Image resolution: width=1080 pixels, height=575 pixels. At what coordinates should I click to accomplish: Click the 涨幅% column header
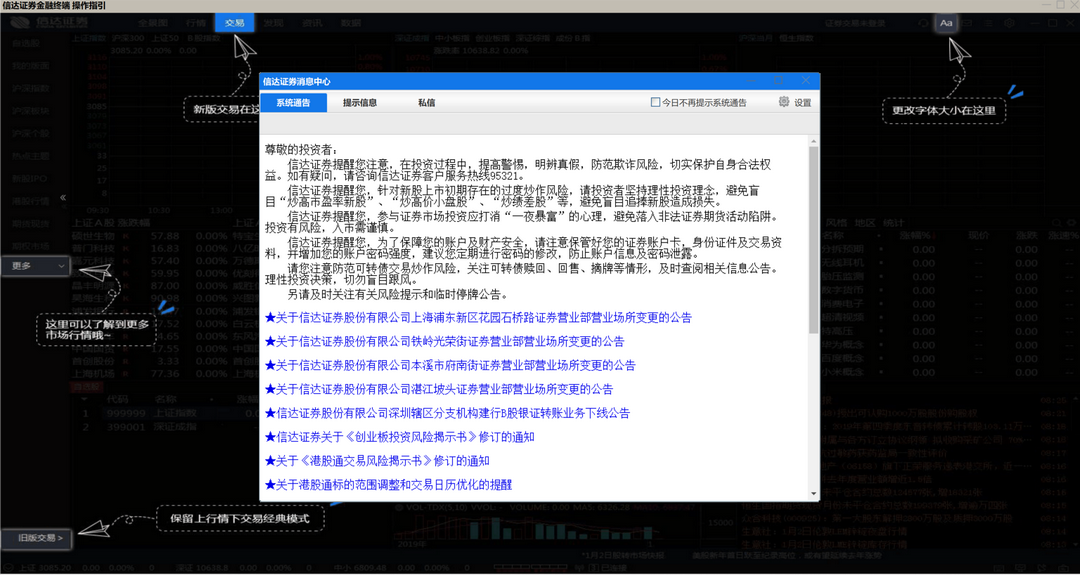pos(916,236)
